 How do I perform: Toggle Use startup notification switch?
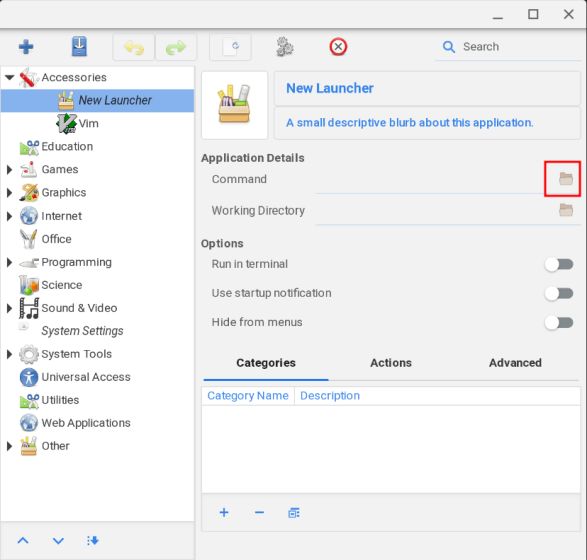[x=559, y=293]
